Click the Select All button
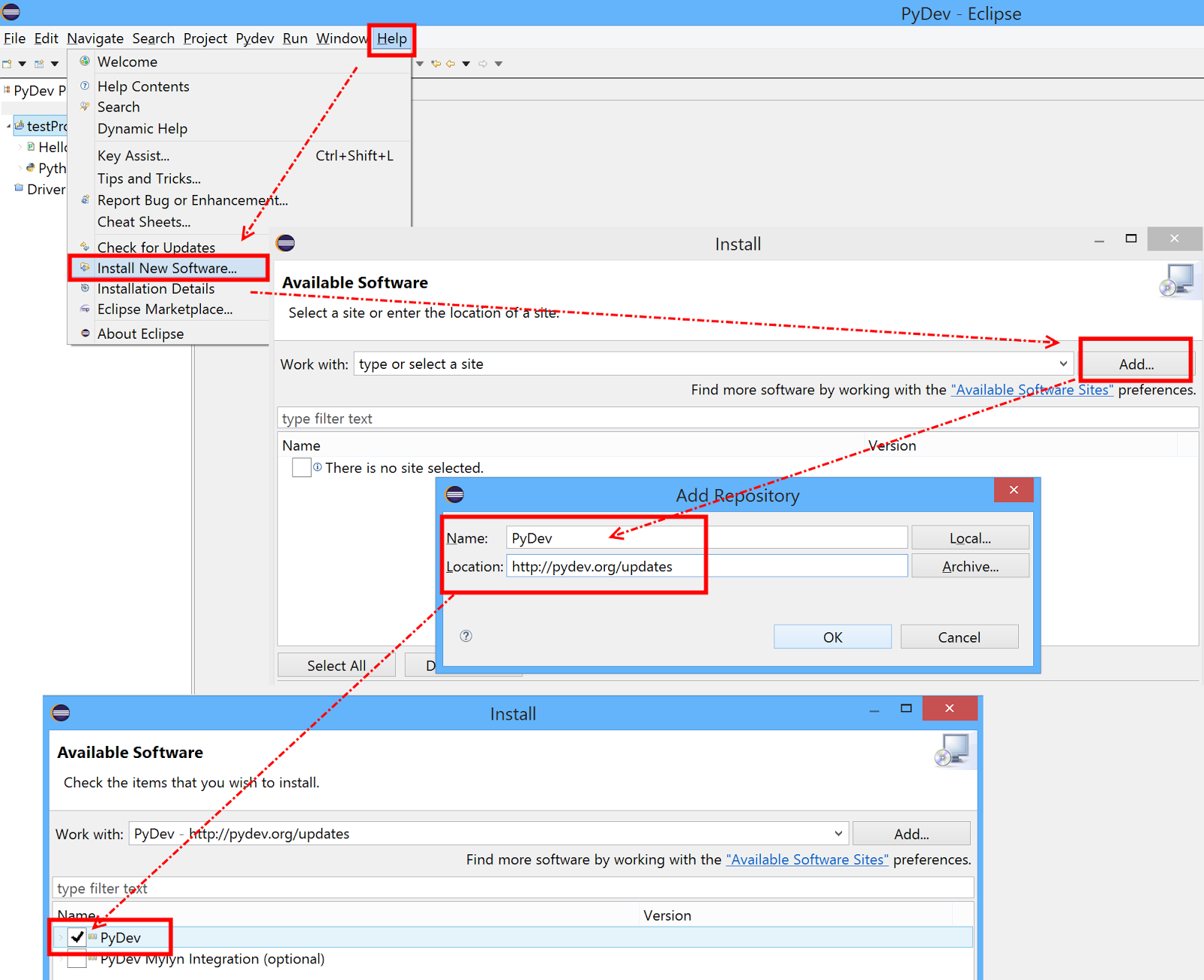Image resolution: width=1204 pixels, height=980 pixels. coord(336,665)
